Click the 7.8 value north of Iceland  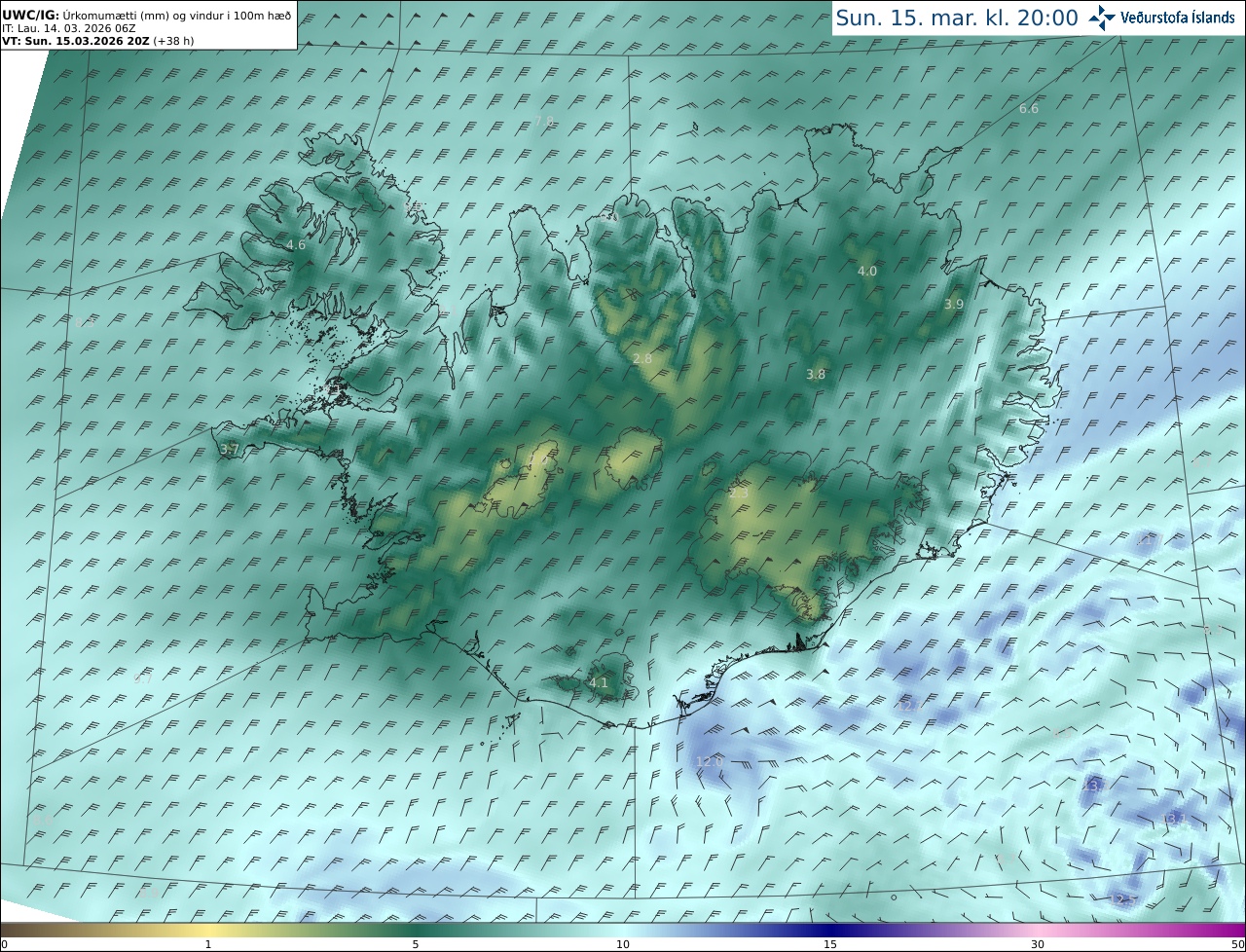(544, 121)
